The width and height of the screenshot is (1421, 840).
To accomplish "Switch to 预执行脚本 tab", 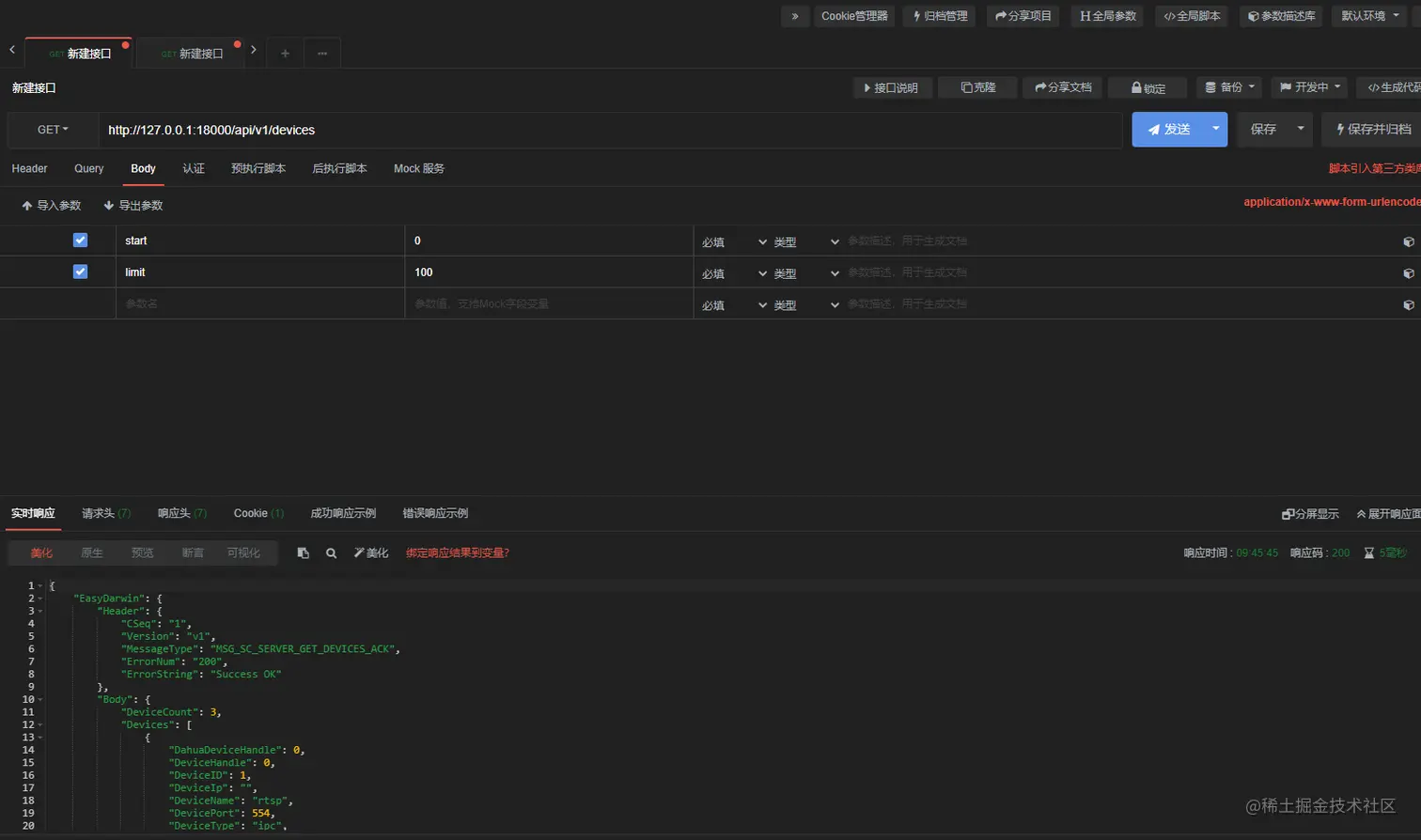I will coord(258,168).
